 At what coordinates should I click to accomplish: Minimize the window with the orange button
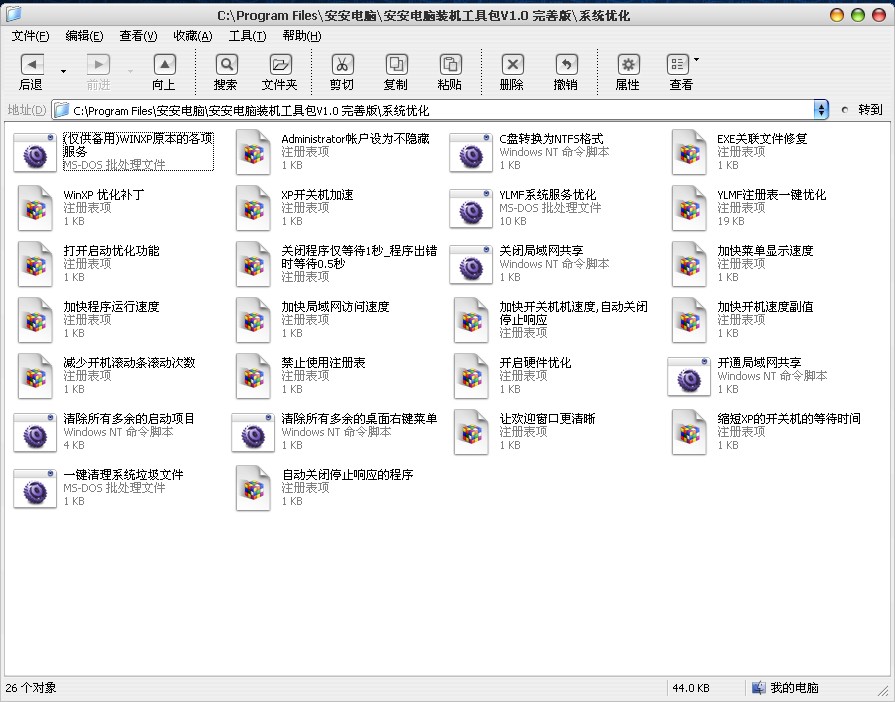pos(837,15)
